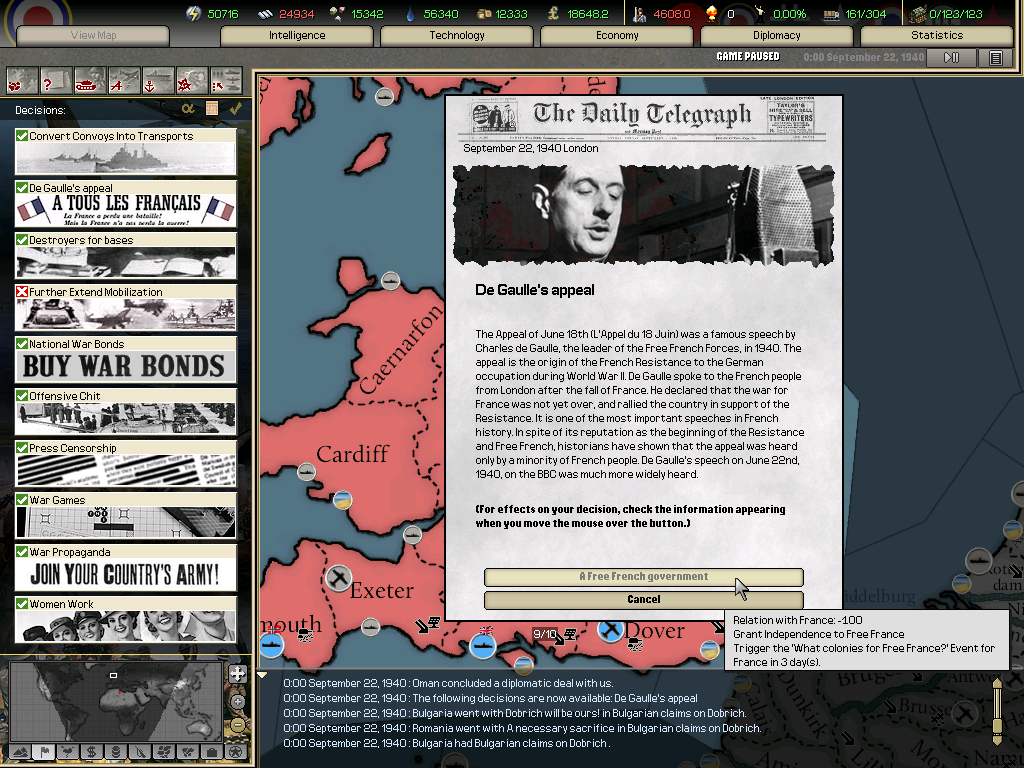Select the partisan map mode rifle icon
1024x768 pixels.
(140, 752)
